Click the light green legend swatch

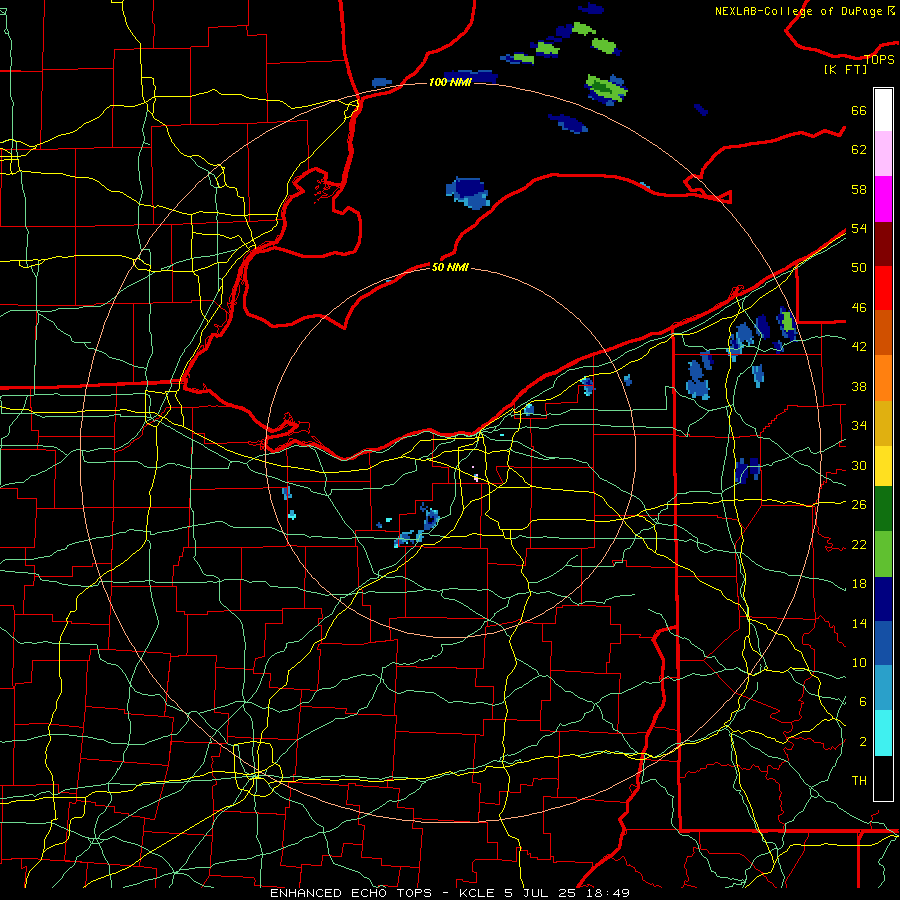pos(883,554)
